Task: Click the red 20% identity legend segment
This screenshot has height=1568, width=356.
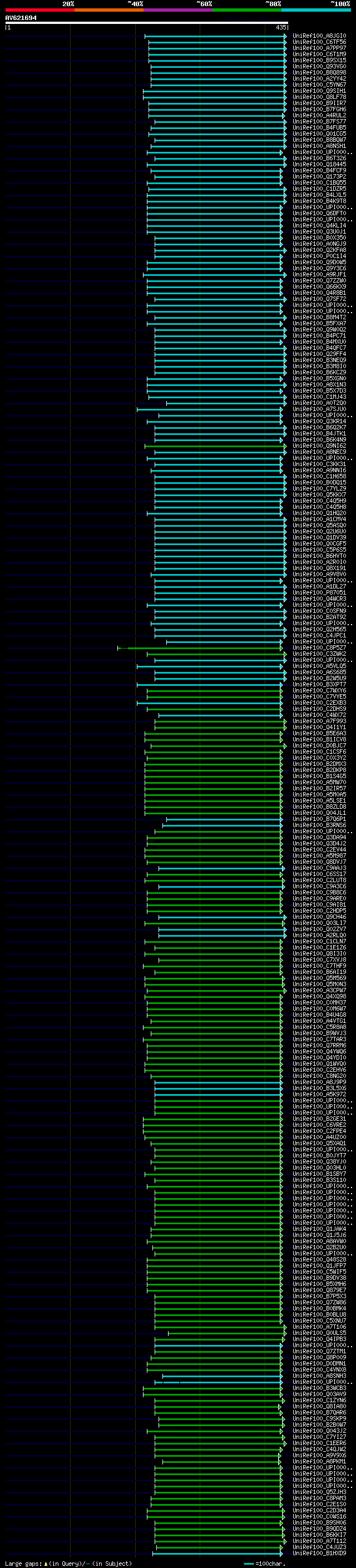Action: (39, 10)
